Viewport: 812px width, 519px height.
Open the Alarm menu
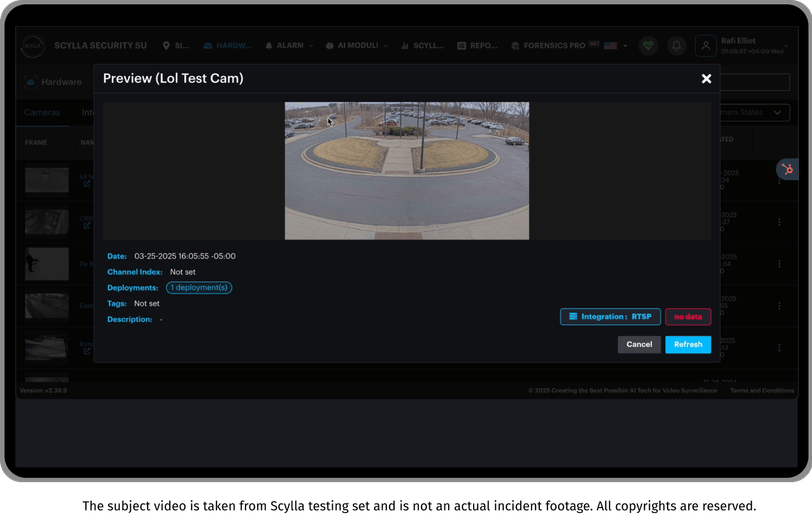pos(289,46)
